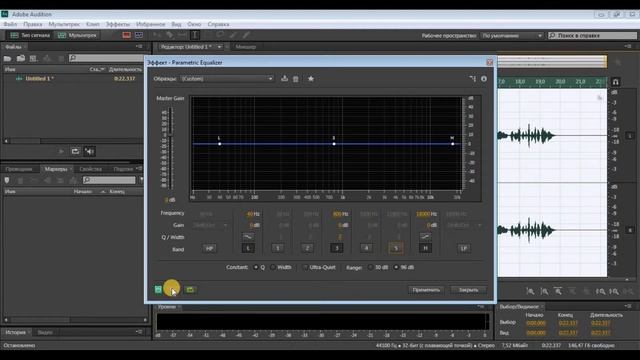Select low shelf slope icon above L band
The image size is (640, 360).
point(248,237)
